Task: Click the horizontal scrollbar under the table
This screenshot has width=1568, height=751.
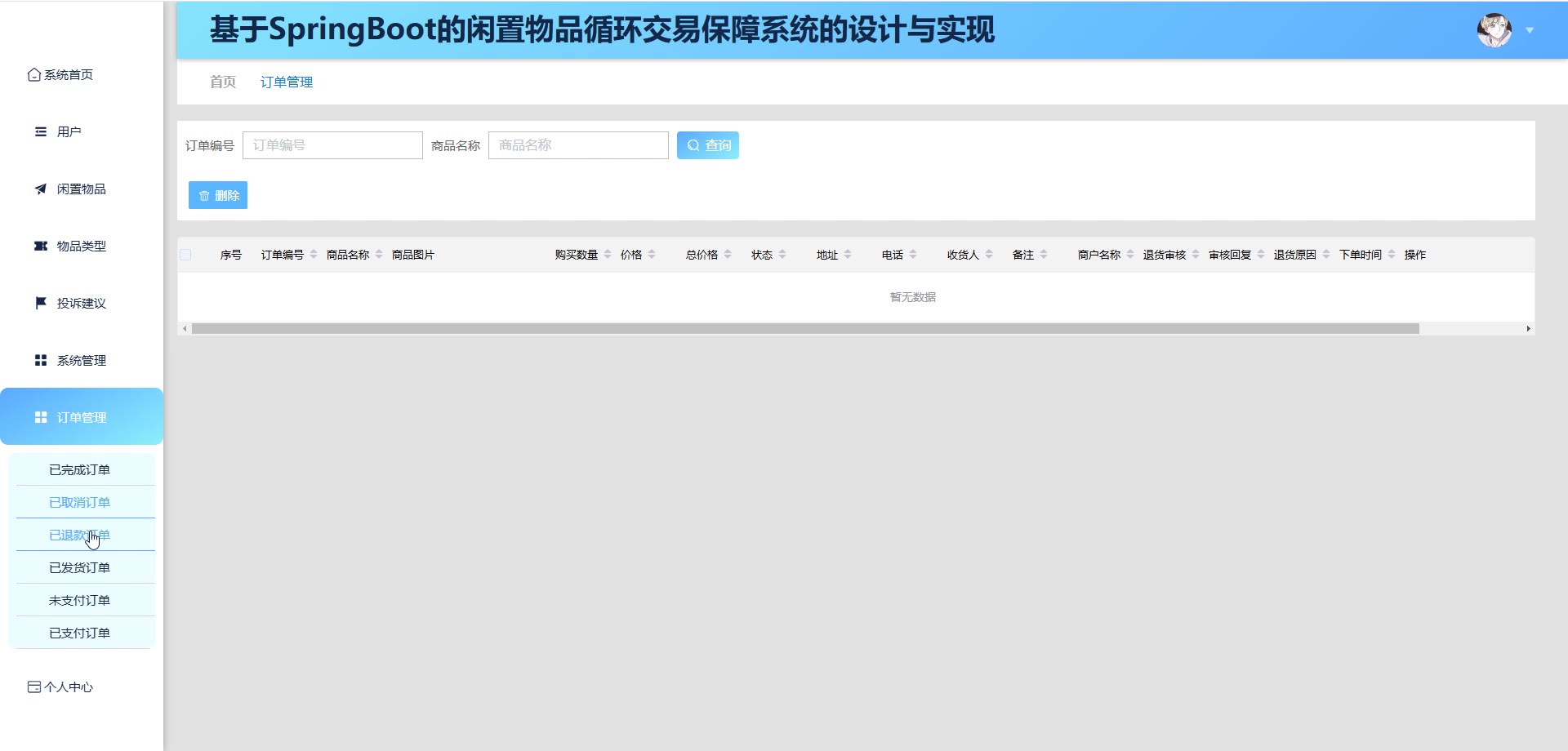Action: pos(804,328)
